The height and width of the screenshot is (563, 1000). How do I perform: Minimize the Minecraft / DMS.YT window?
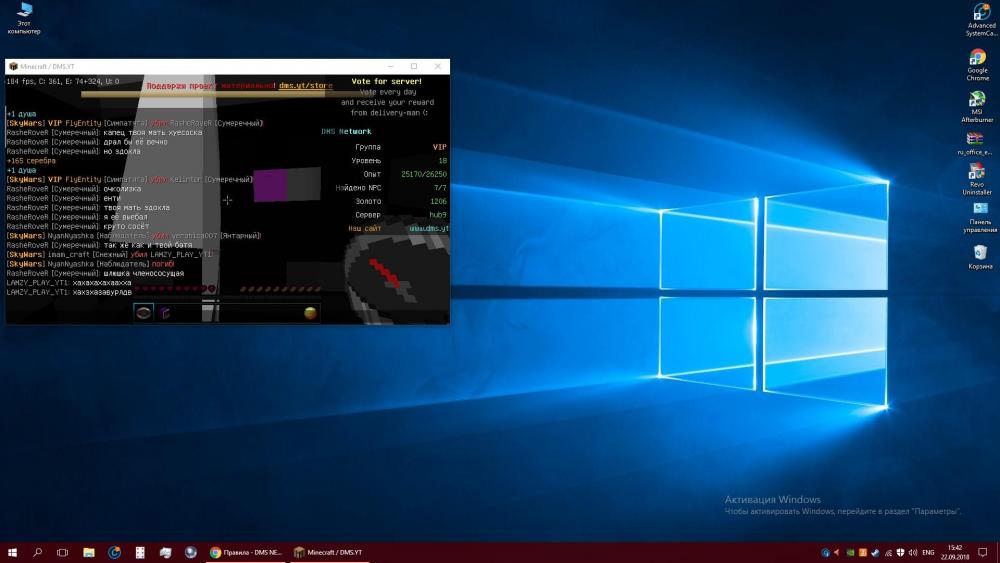click(x=390, y=66)
